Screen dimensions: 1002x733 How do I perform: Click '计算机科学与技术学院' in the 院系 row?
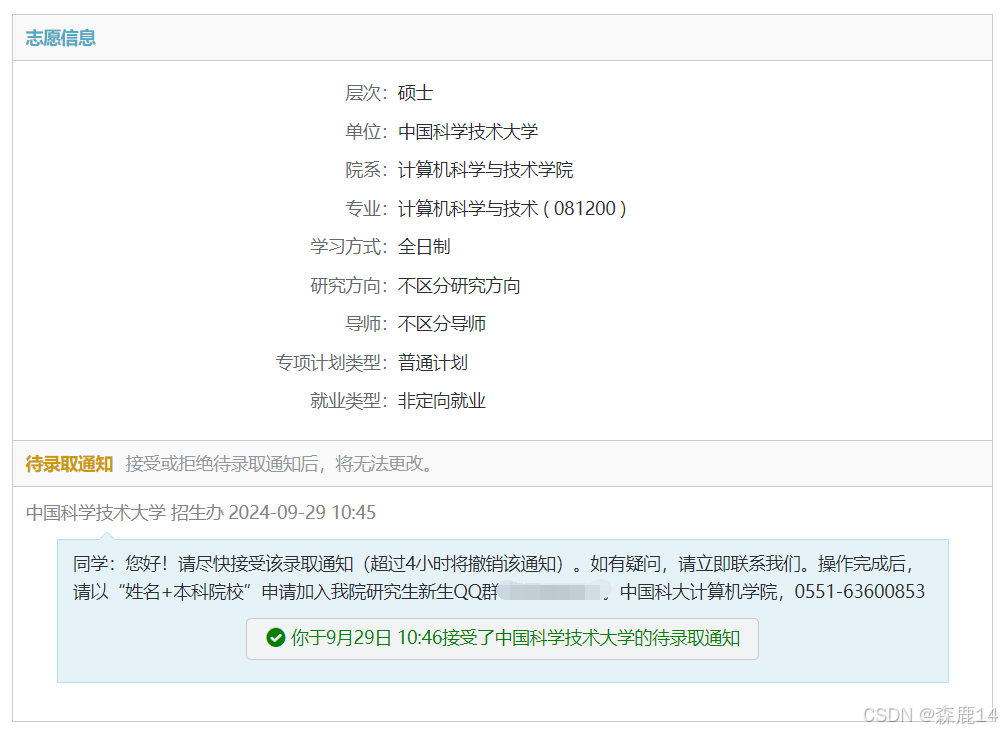[486, 170]
